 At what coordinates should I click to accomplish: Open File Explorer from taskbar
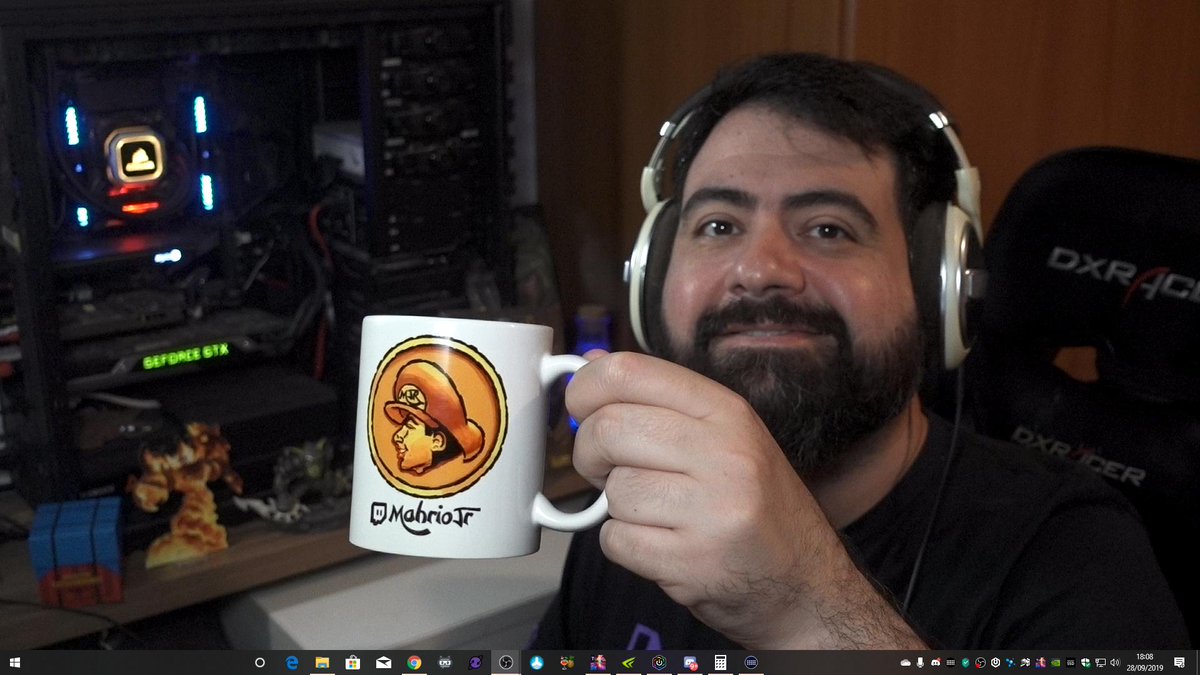coord(322,662)
